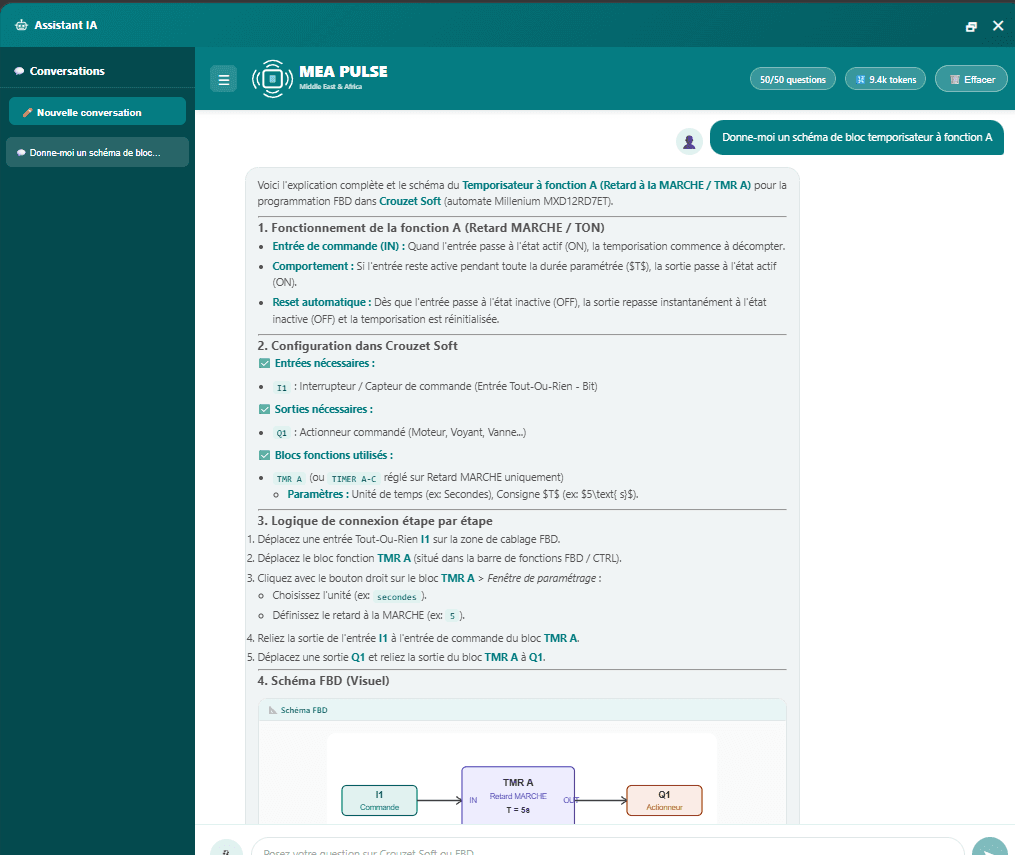Screen dimensions: 1015x855
Task: Click 'Middle East & Africa' subtitle
Action: [330, 87]
